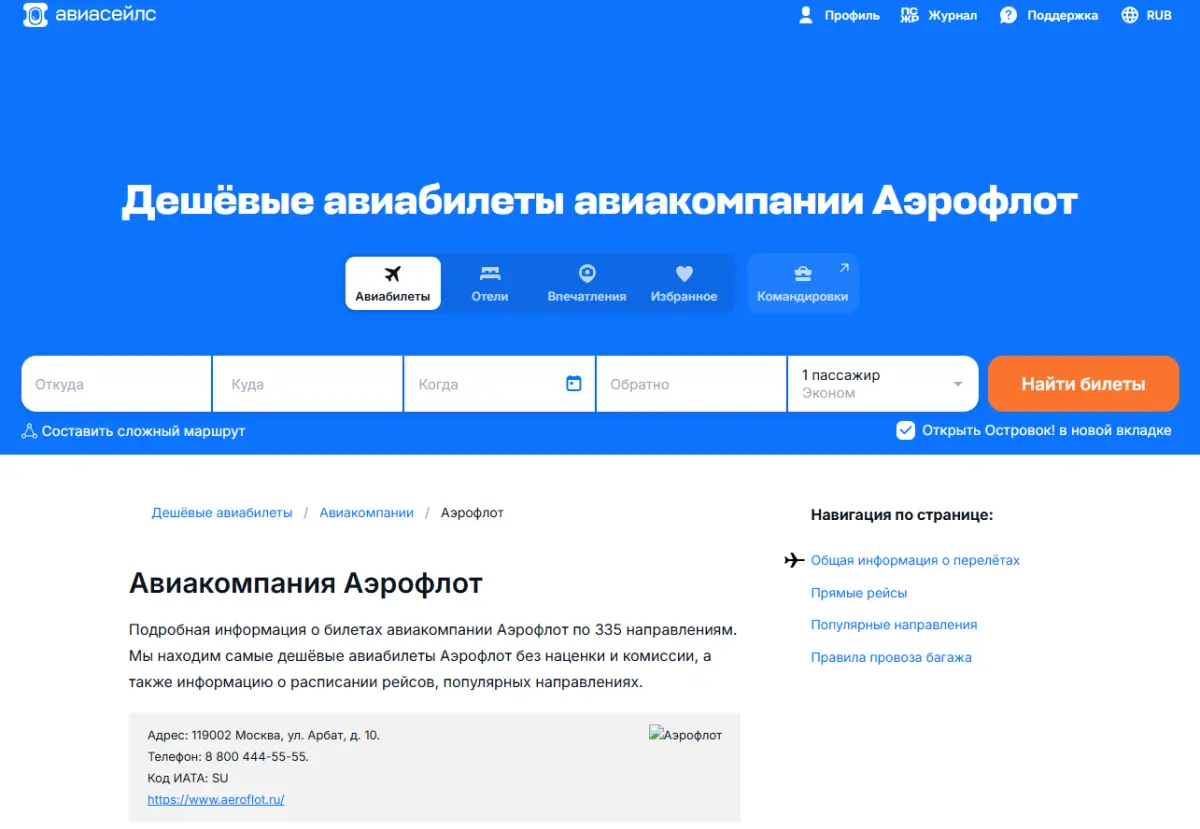Click the Адрес: 119002 Москва address line

(263, 735)
